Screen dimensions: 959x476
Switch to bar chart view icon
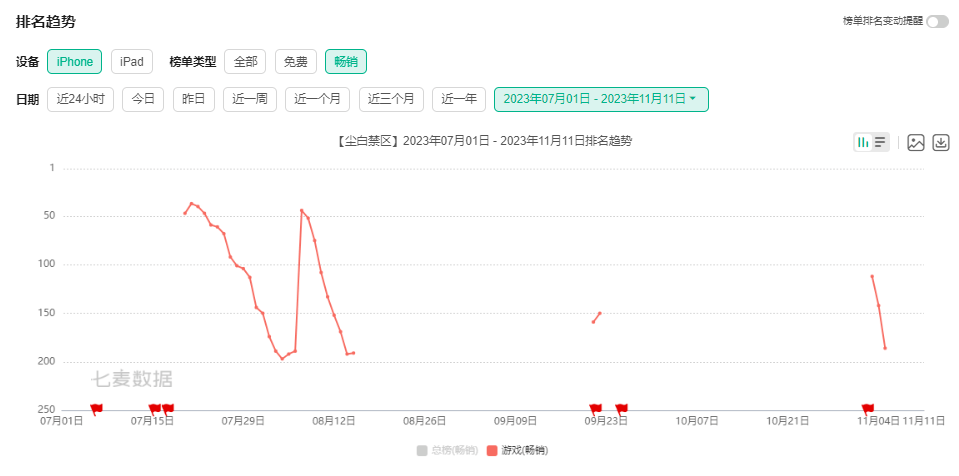click(x=863, y=142)
